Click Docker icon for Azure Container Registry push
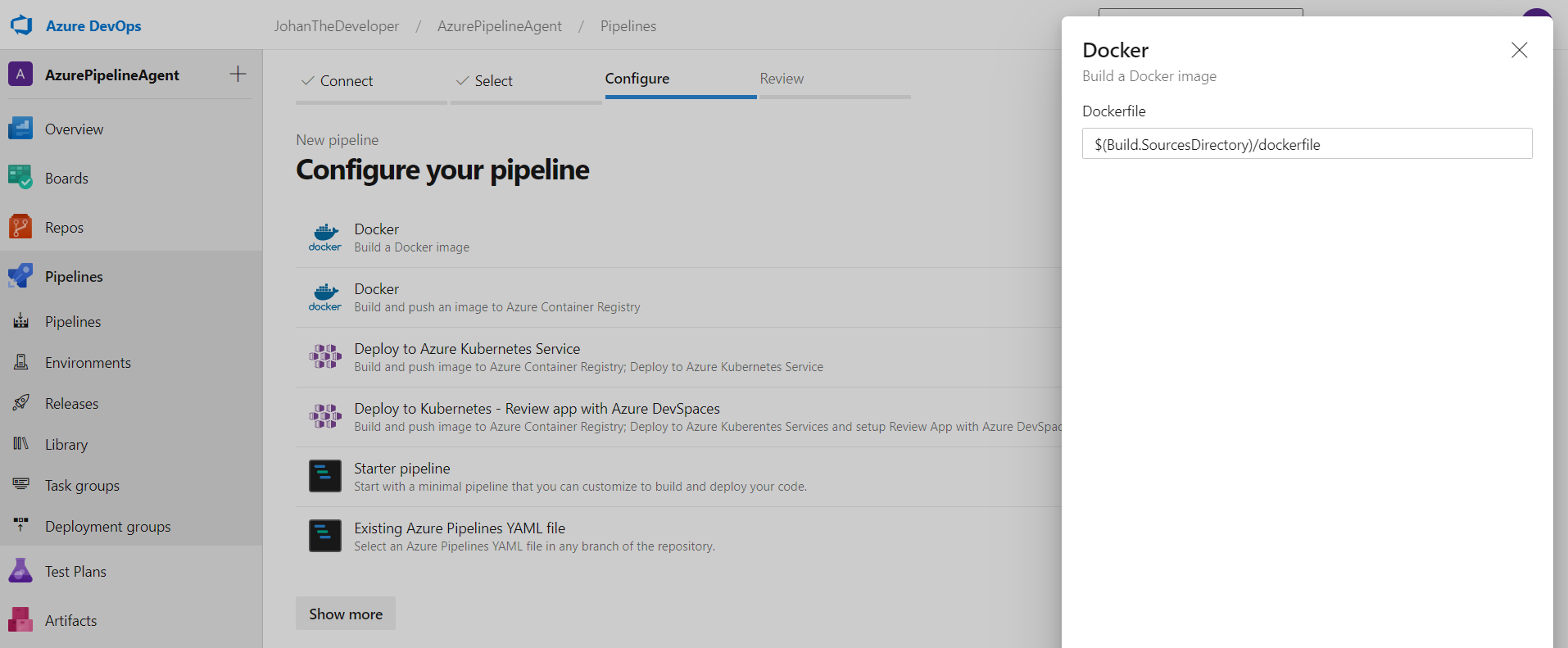1568x648 pixels. click(x=325, y=297)
